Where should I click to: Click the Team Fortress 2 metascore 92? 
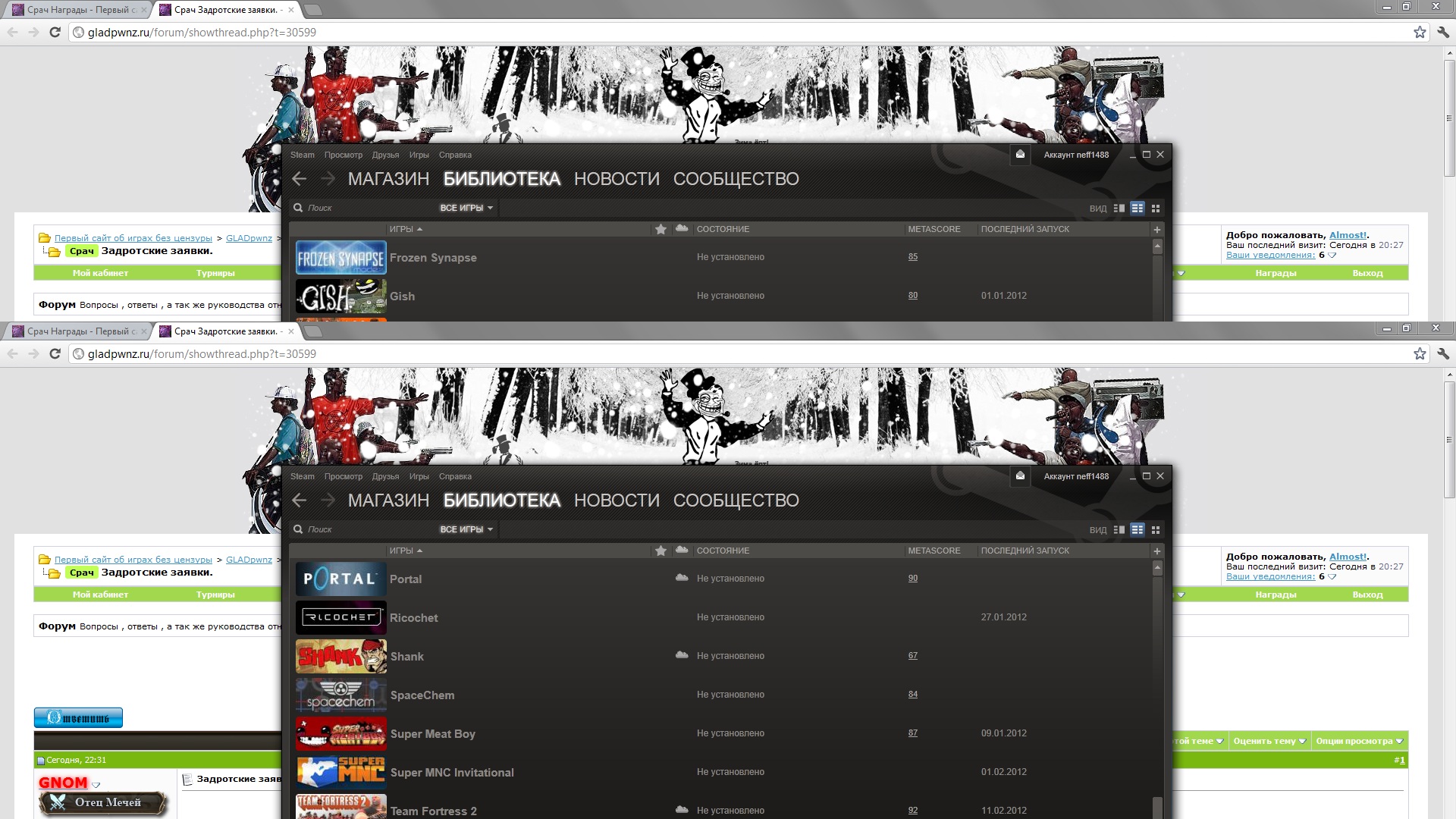tap(913, 811)
